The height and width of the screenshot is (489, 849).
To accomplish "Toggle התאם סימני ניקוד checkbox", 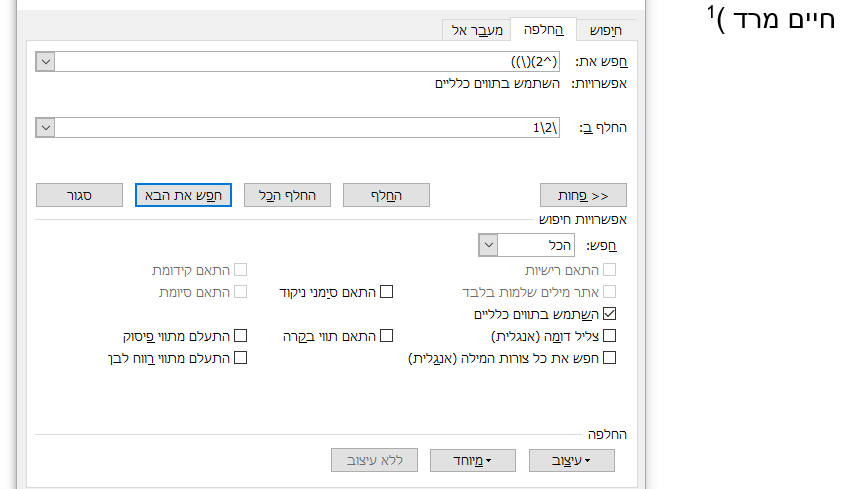I will [386, 292].
